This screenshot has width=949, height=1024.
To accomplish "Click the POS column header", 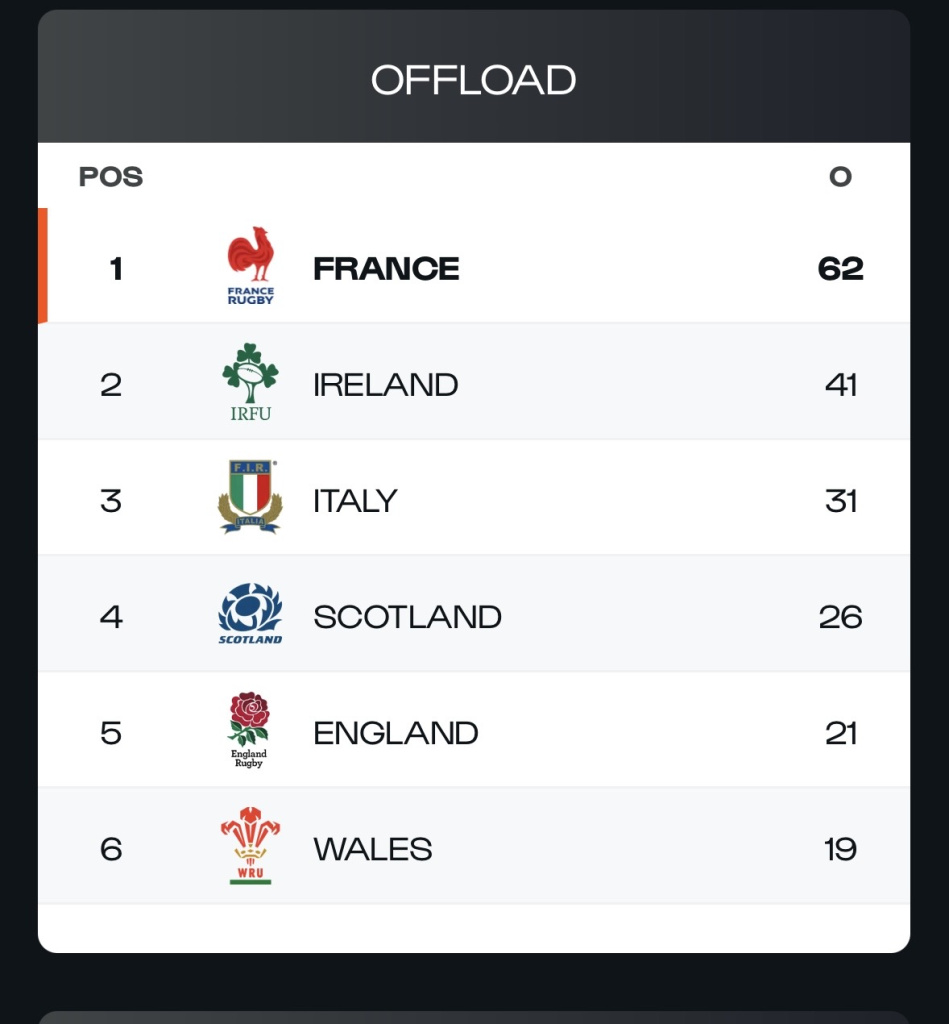I will pos(111,177).
